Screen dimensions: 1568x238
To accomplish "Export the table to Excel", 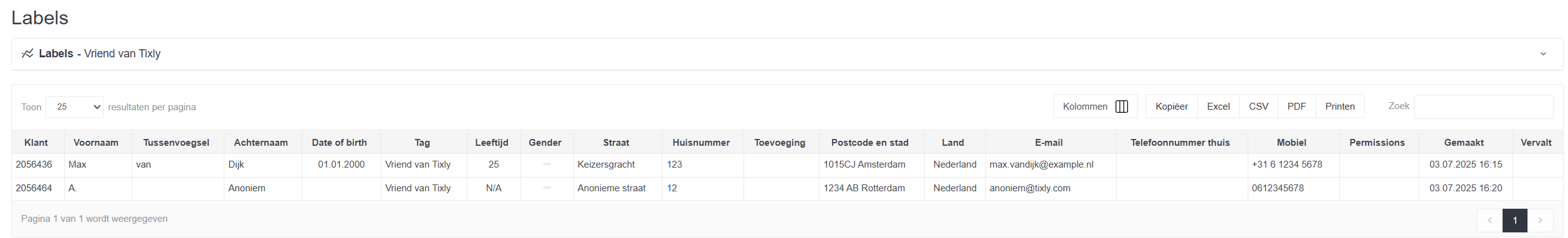I will [x=1218, y=107].
